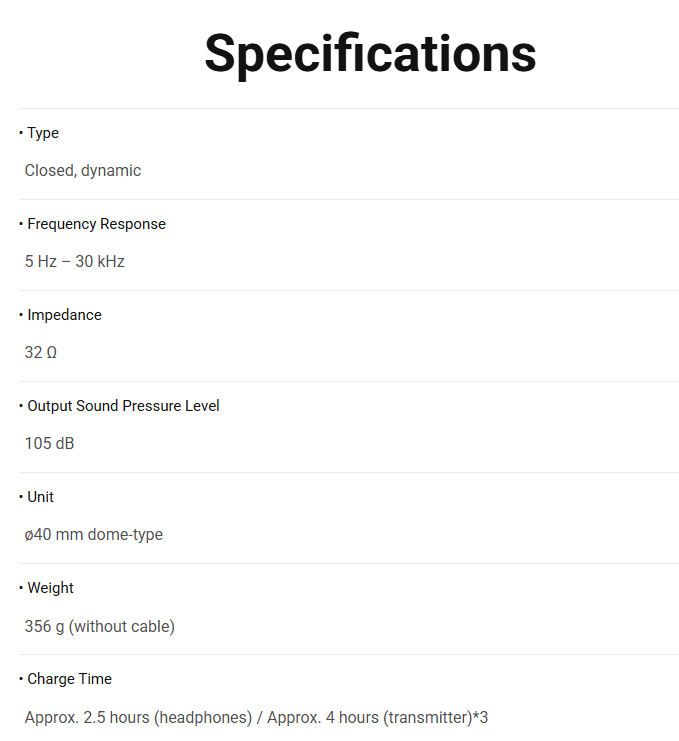Image resolution: width=679 pixels, height=741 pixels.
Task: Click the Specifications page heading
Action: (x=370, y=54)
